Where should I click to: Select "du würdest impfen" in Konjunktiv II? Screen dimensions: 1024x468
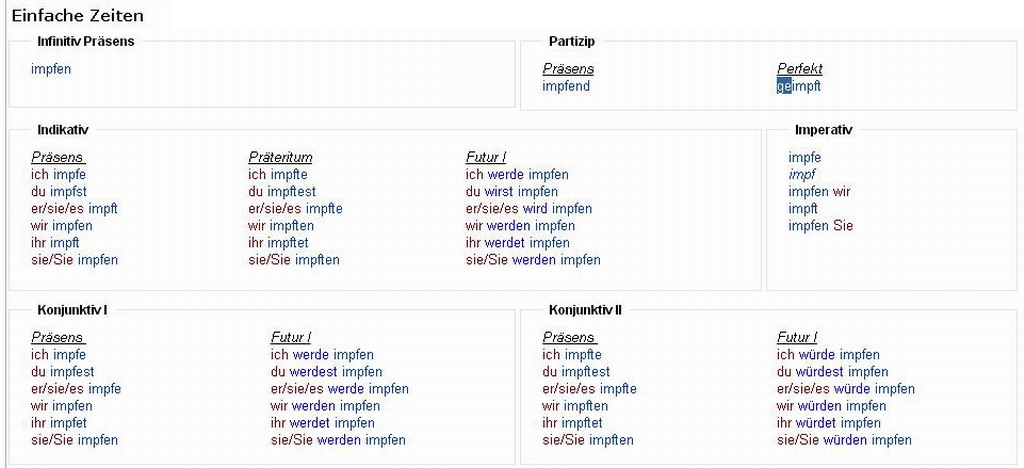(832, 371)
